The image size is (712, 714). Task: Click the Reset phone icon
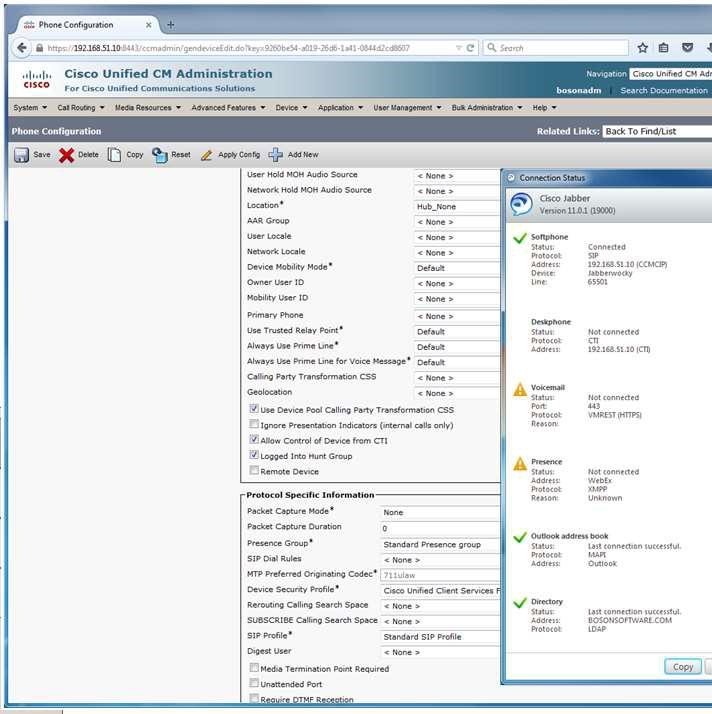click(x=160, y=155)
